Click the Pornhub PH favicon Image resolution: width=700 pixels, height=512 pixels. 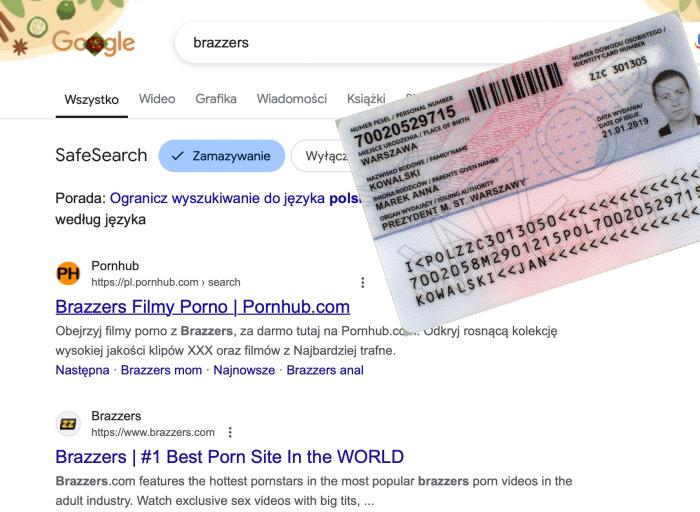pos(68,273)
